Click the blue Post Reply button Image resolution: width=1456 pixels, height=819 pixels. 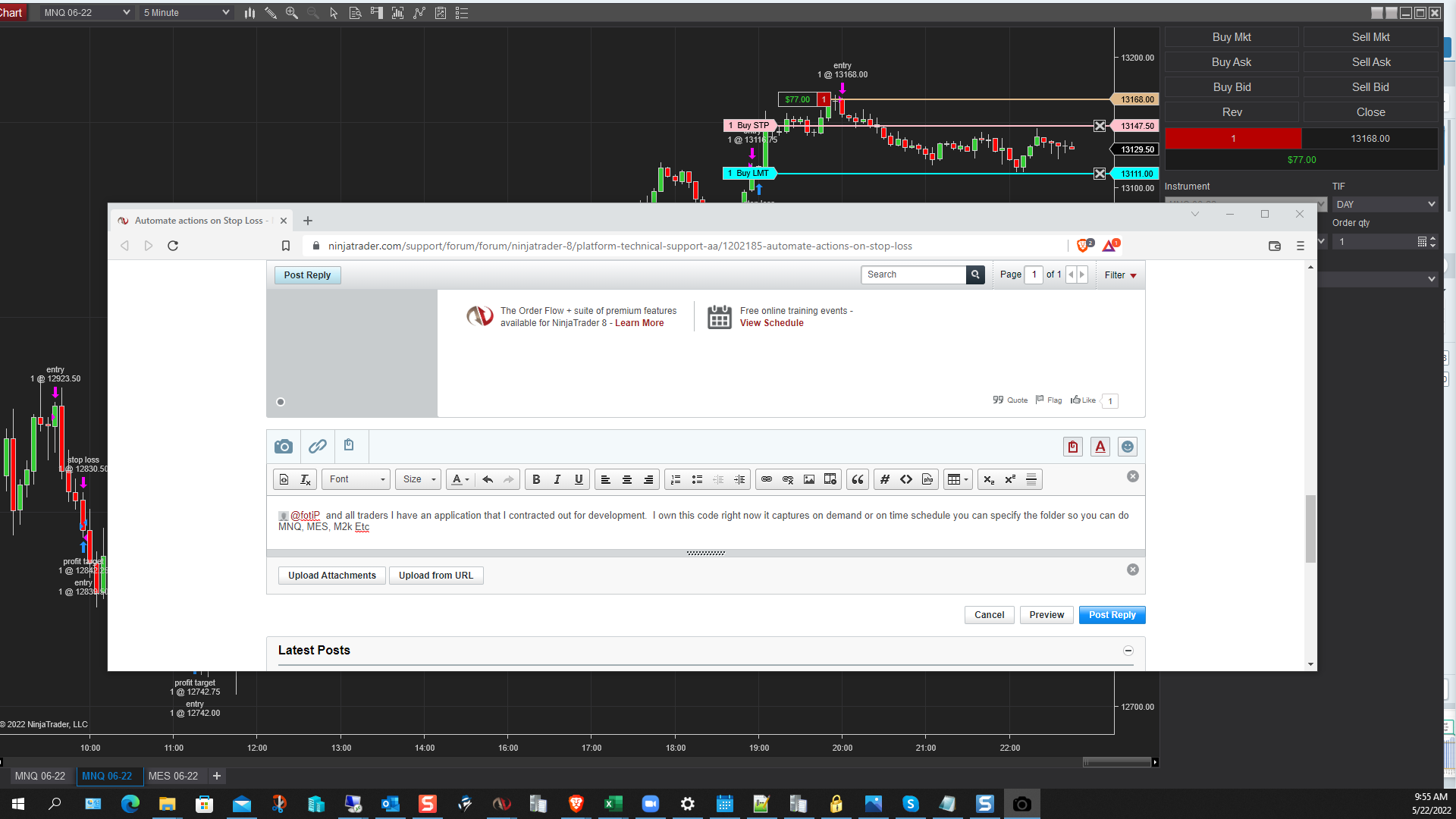coord(1112,615)
